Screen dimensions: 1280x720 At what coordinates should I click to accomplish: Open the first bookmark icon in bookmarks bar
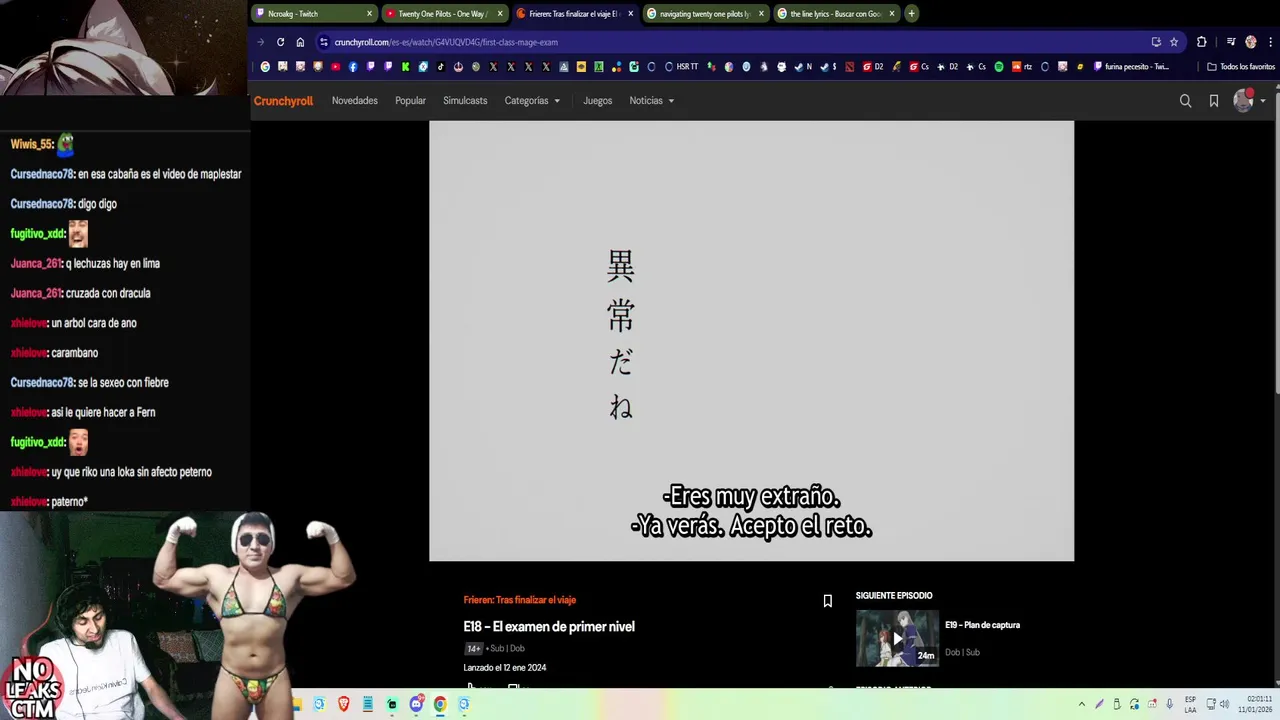[265, 67]
